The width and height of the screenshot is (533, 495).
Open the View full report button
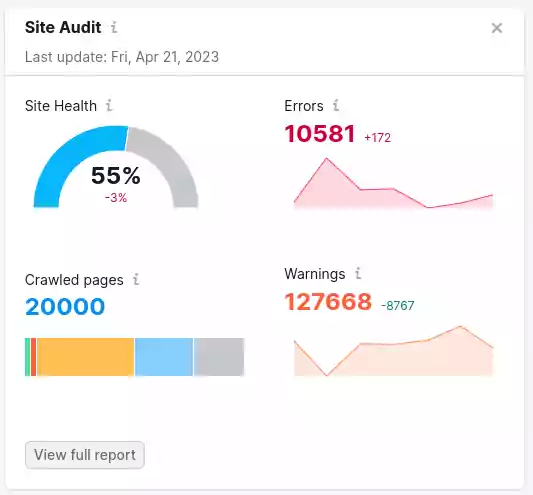coord(85,455)
